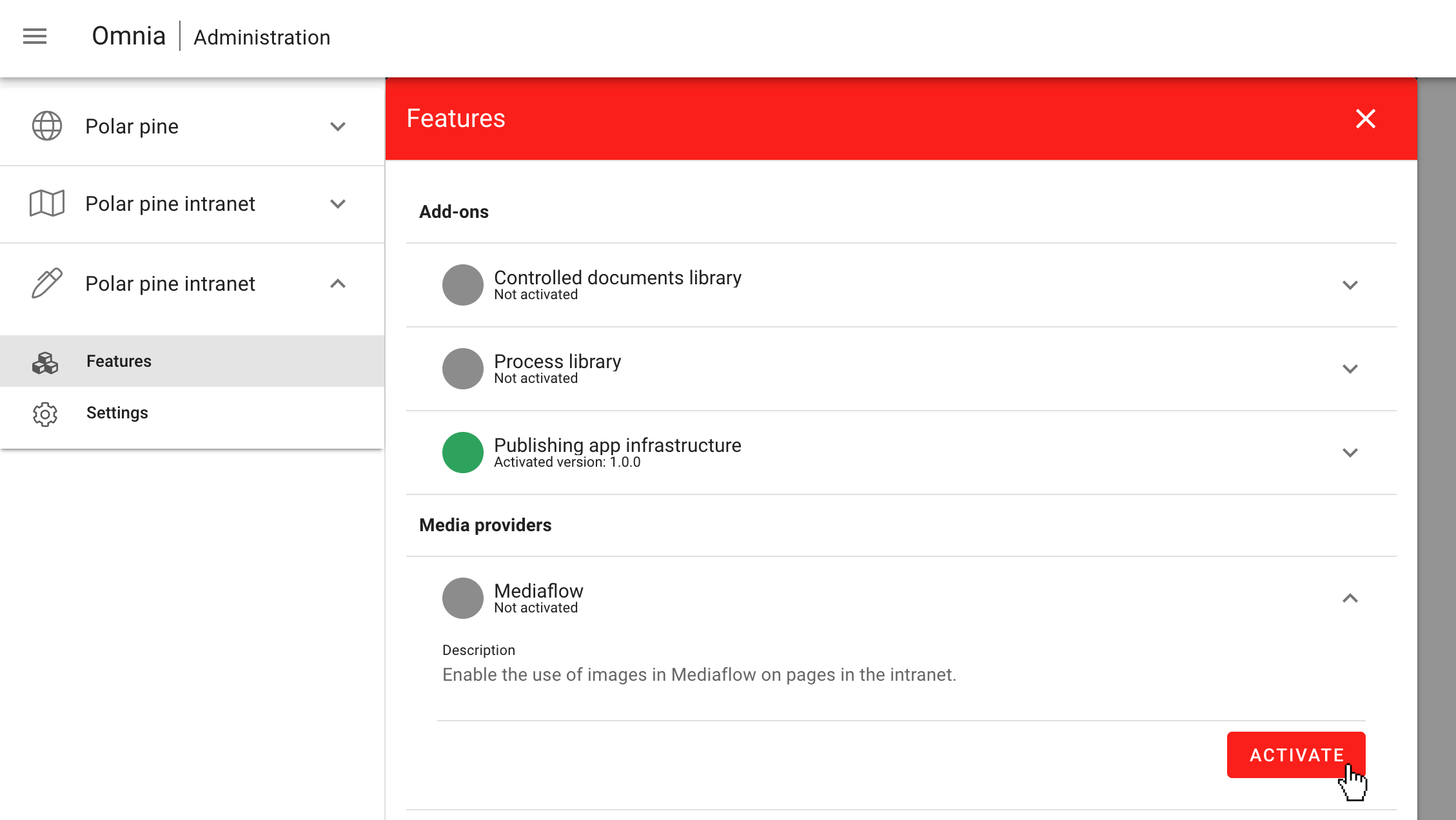Screen dimensions: 1456x820
Task: Collapse the Polar pine intranet pencil section
Action: pyautogui.click(x=338, y=284)
